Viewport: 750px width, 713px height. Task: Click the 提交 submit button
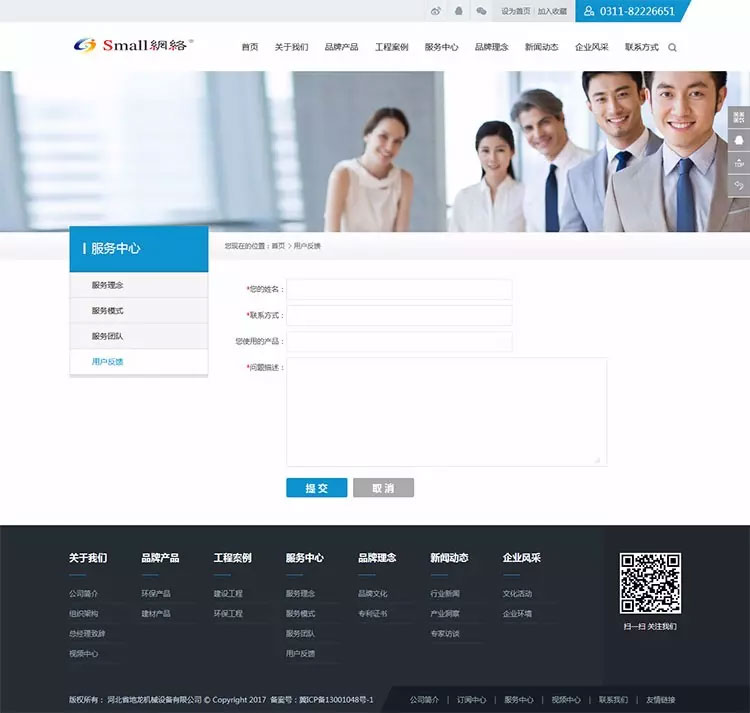coord(317,488)
